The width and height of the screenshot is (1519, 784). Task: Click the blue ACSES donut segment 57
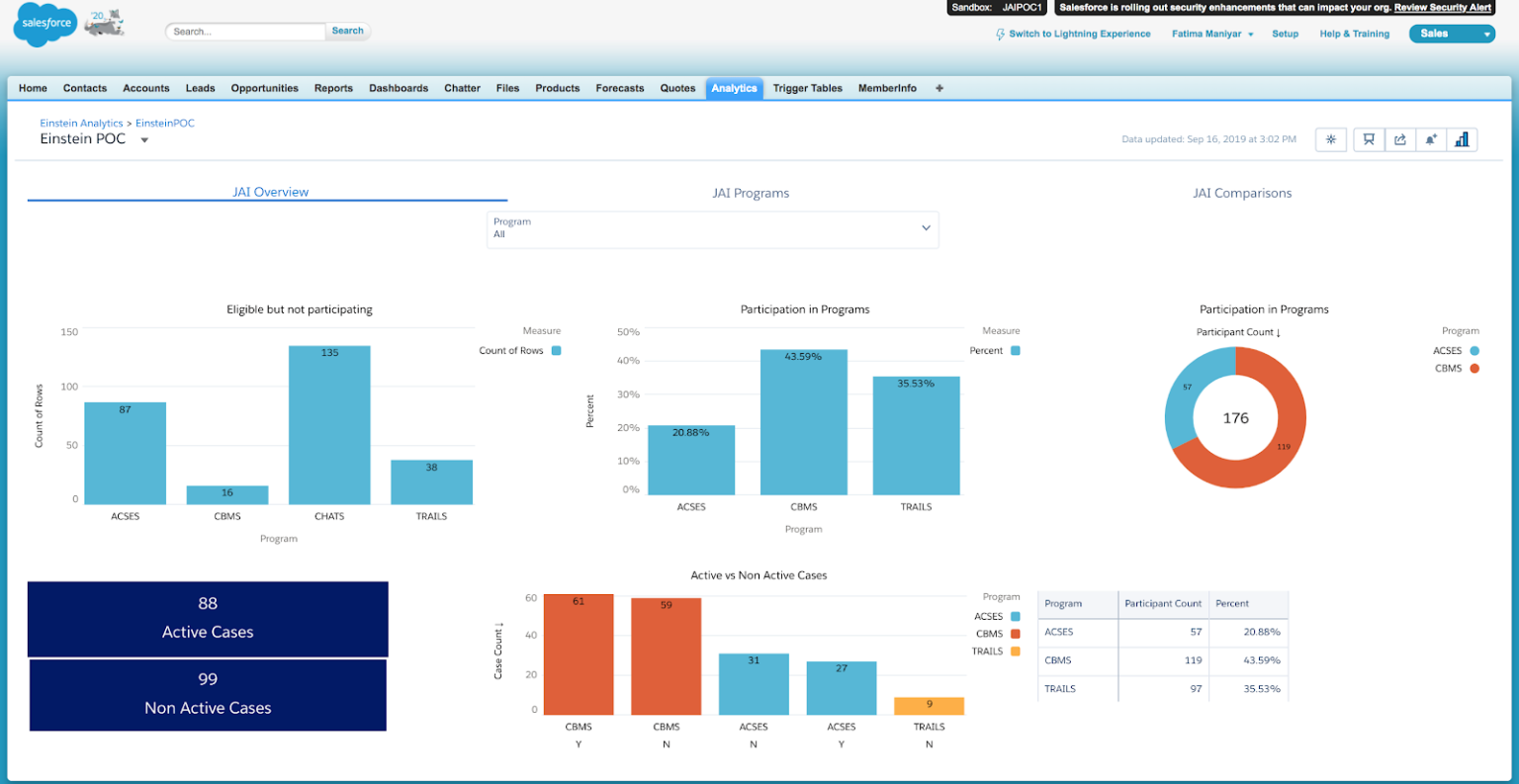(1189, 389)
